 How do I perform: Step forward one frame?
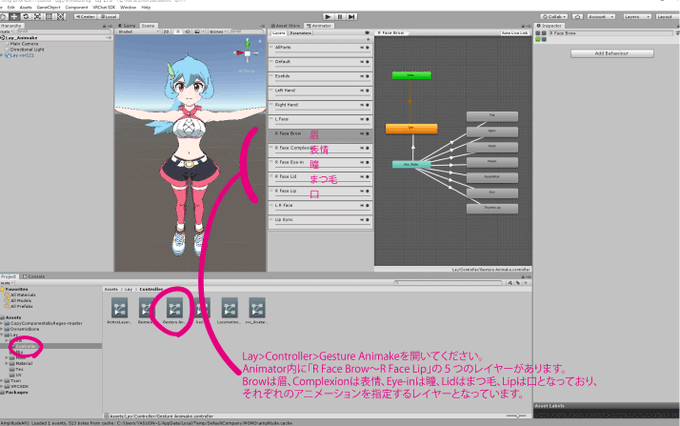coord(351,16)
